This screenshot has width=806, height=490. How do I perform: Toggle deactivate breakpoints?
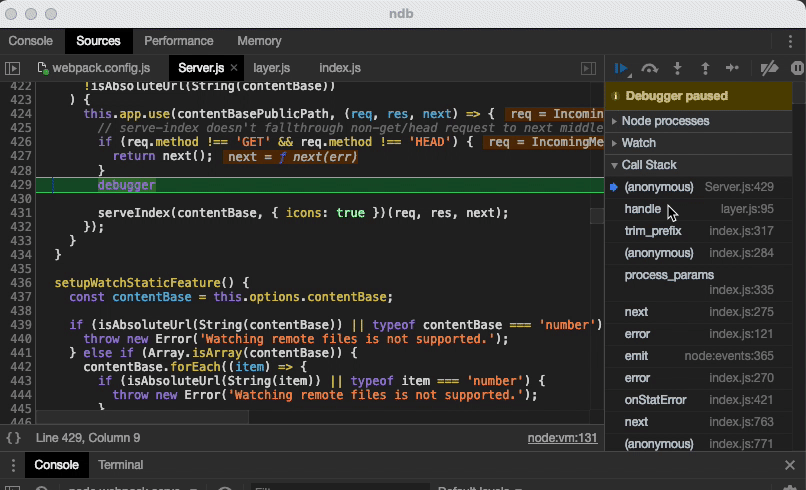769,68
